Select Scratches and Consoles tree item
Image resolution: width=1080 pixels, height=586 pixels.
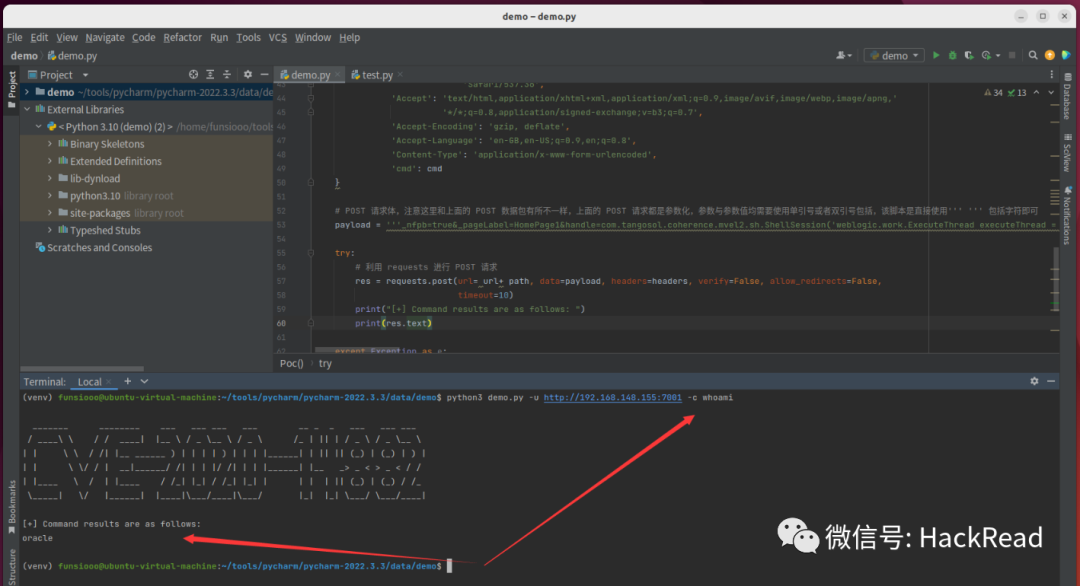pyautogui.click(x=94, y=247)
